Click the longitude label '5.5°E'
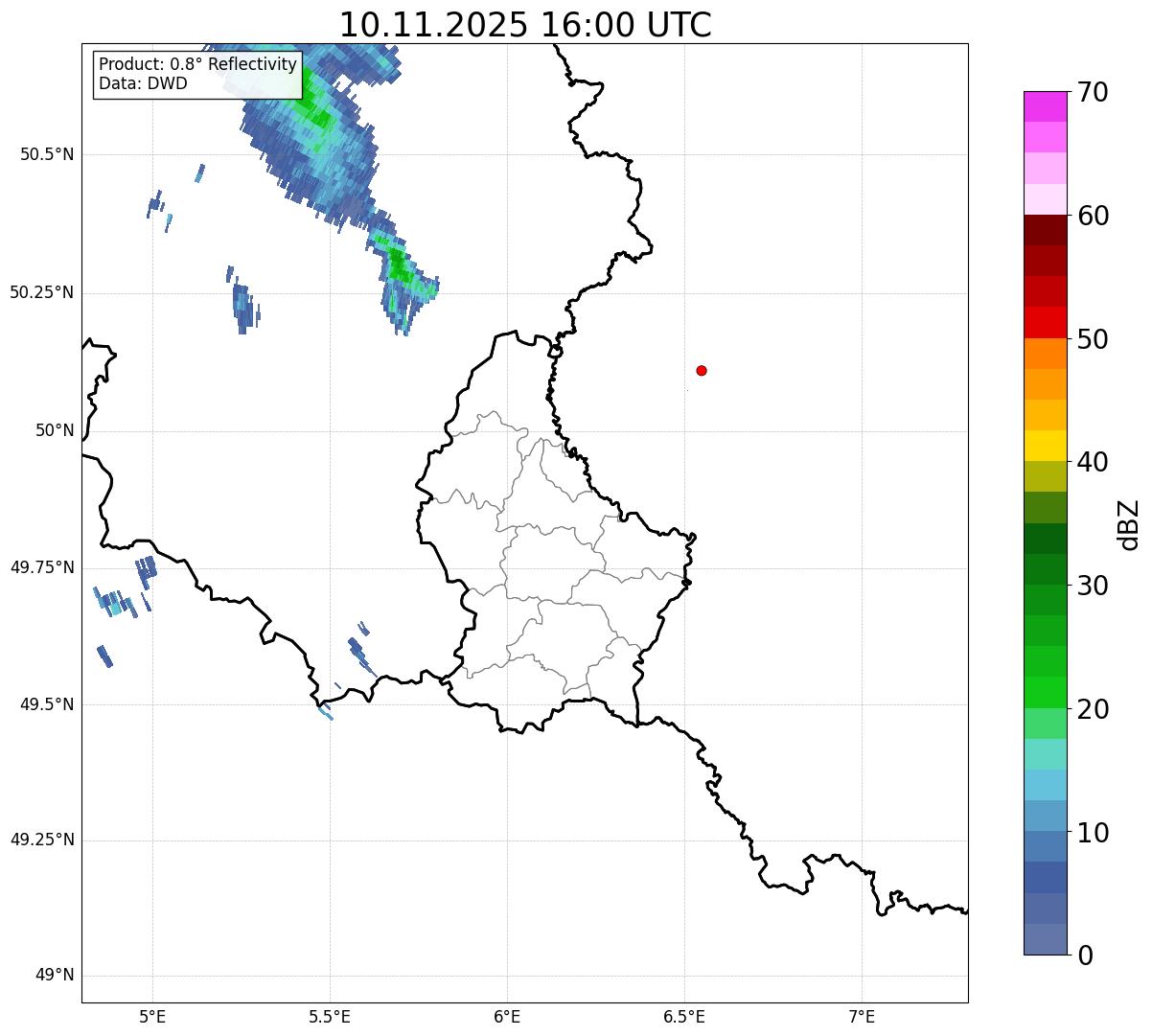Viewport: 1152px width, 1036px height. tap(330, 1016)
